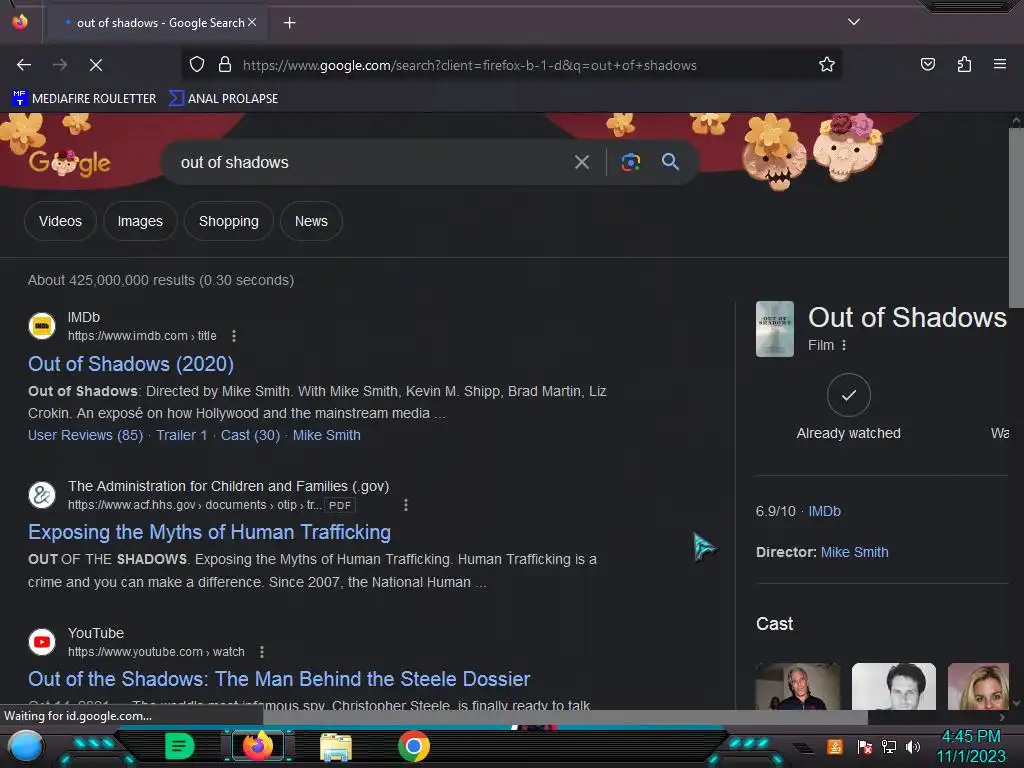The image size is (1024, 768).
Task: Switch to Firefox in the taskbar
Action: click(258, 746)
